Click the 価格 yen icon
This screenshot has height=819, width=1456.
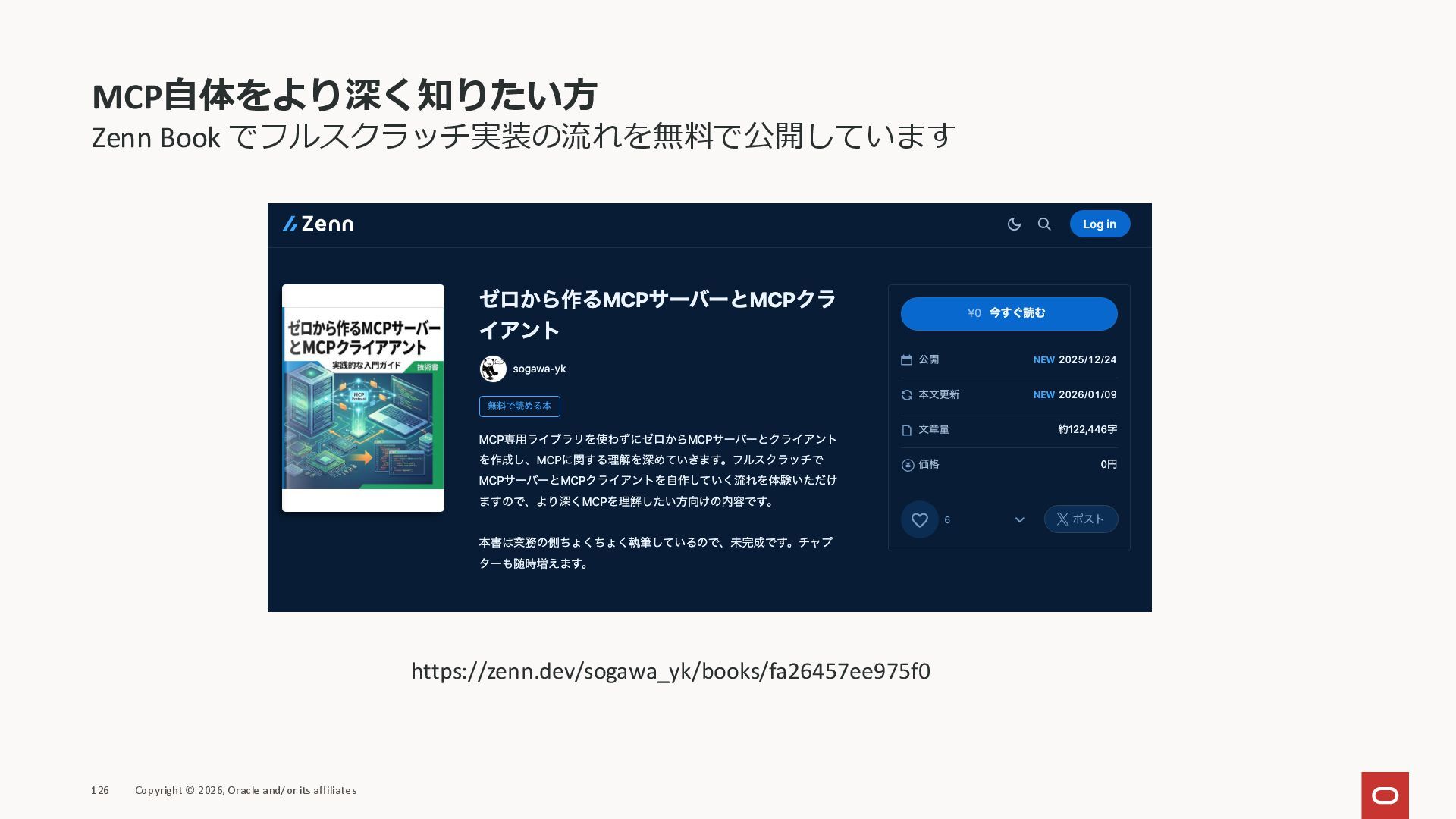coord(907,465)
